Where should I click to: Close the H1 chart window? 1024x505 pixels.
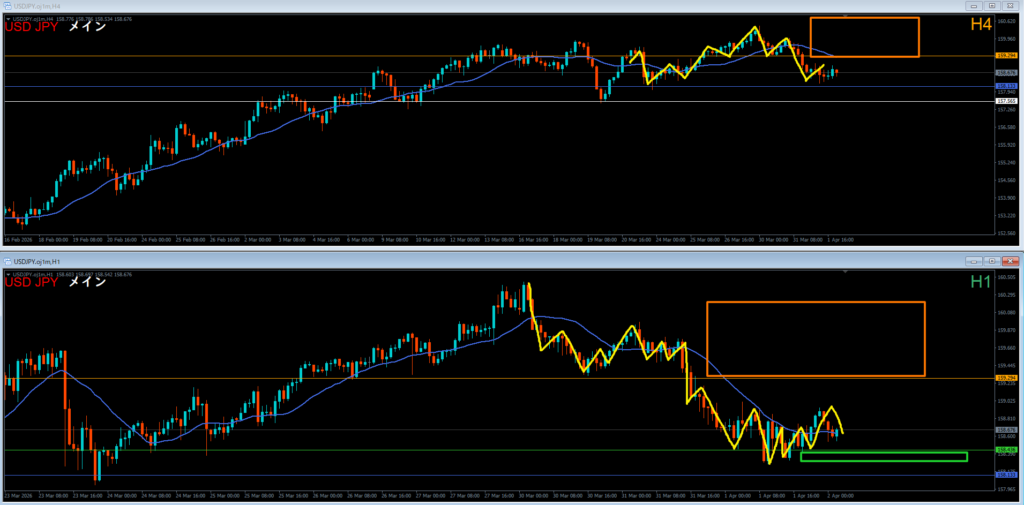pos(1009,261)
